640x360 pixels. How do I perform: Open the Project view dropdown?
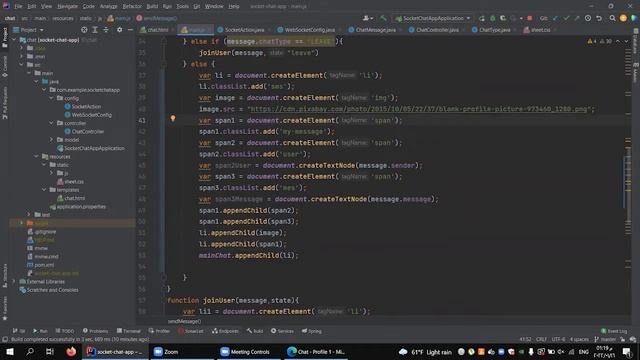click(x=29, y=30)
